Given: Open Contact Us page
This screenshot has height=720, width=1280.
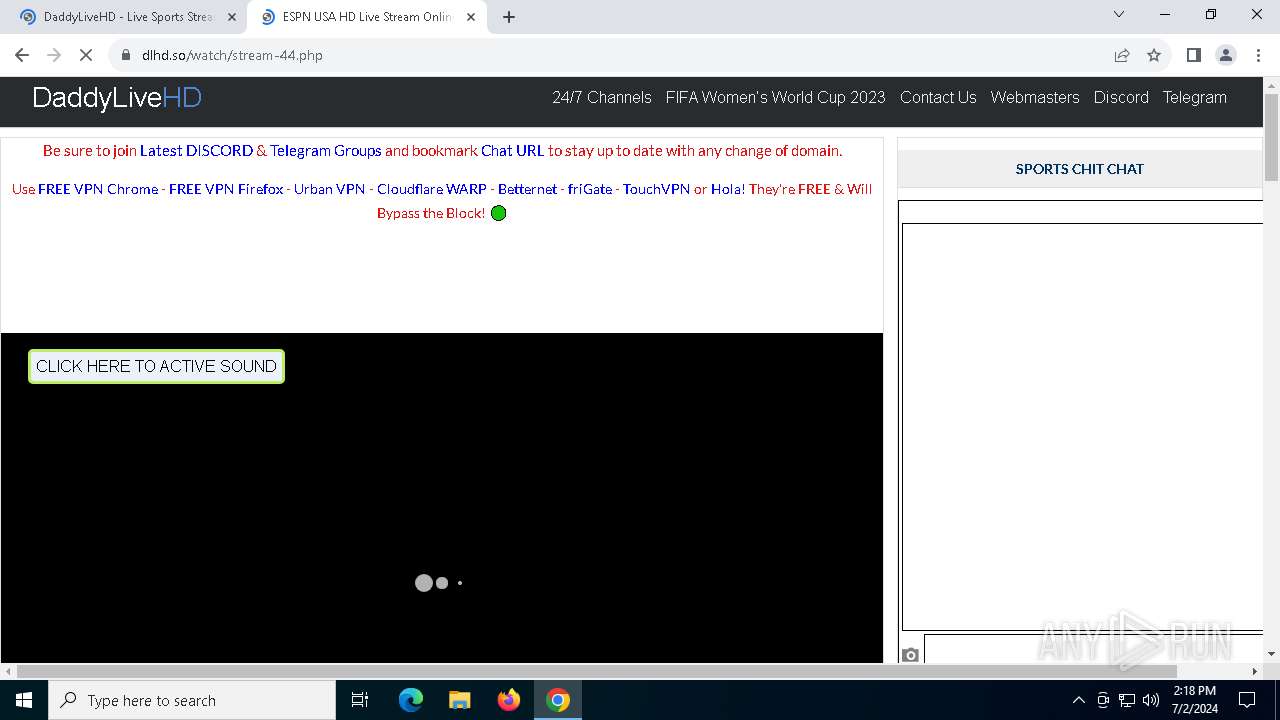Looking at the screenshot, I should (x=938, y=97).
